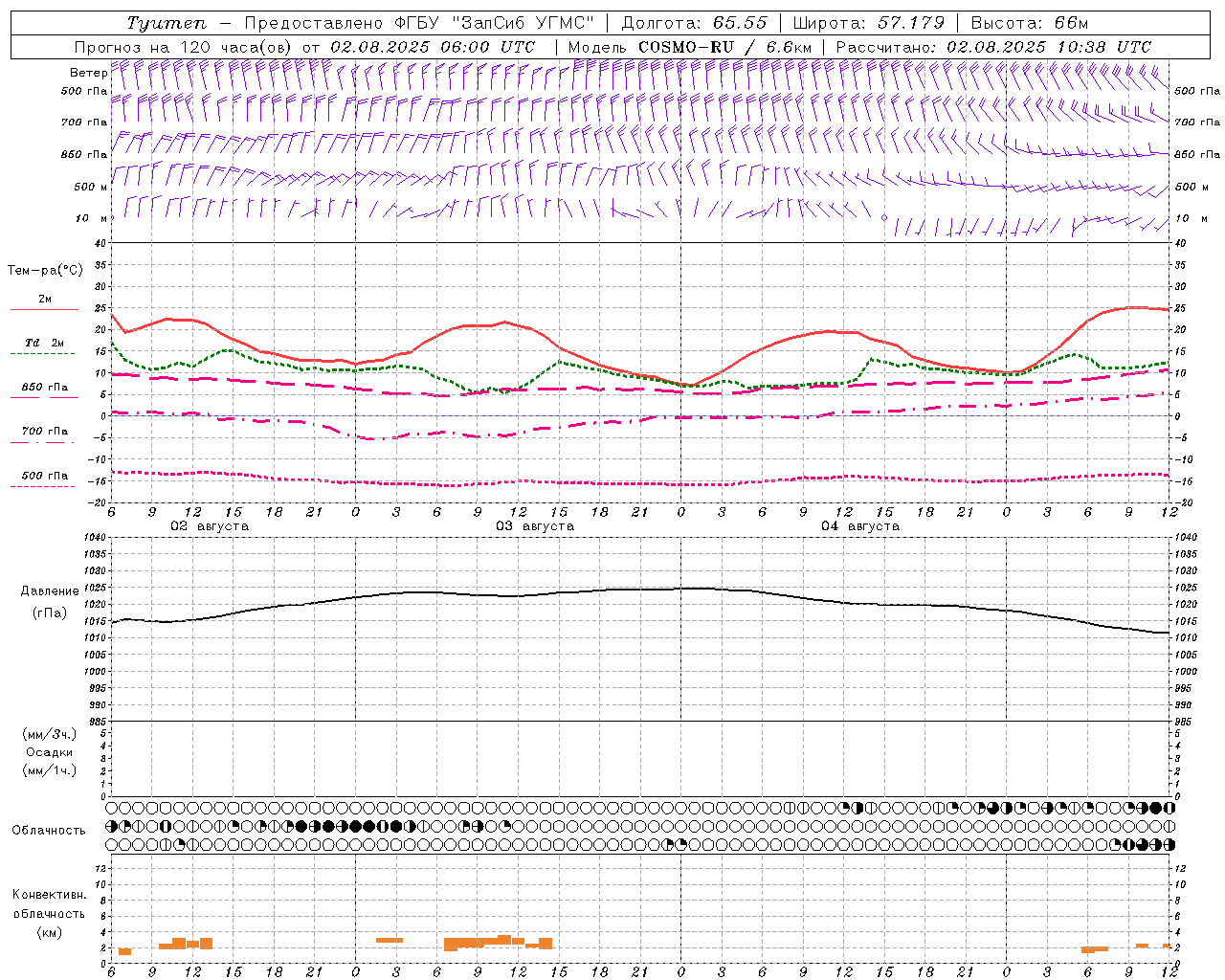Screen dimensions: 1225x980
Task: Click the left 500 гПа wind level label
Action: coord(84,92)
